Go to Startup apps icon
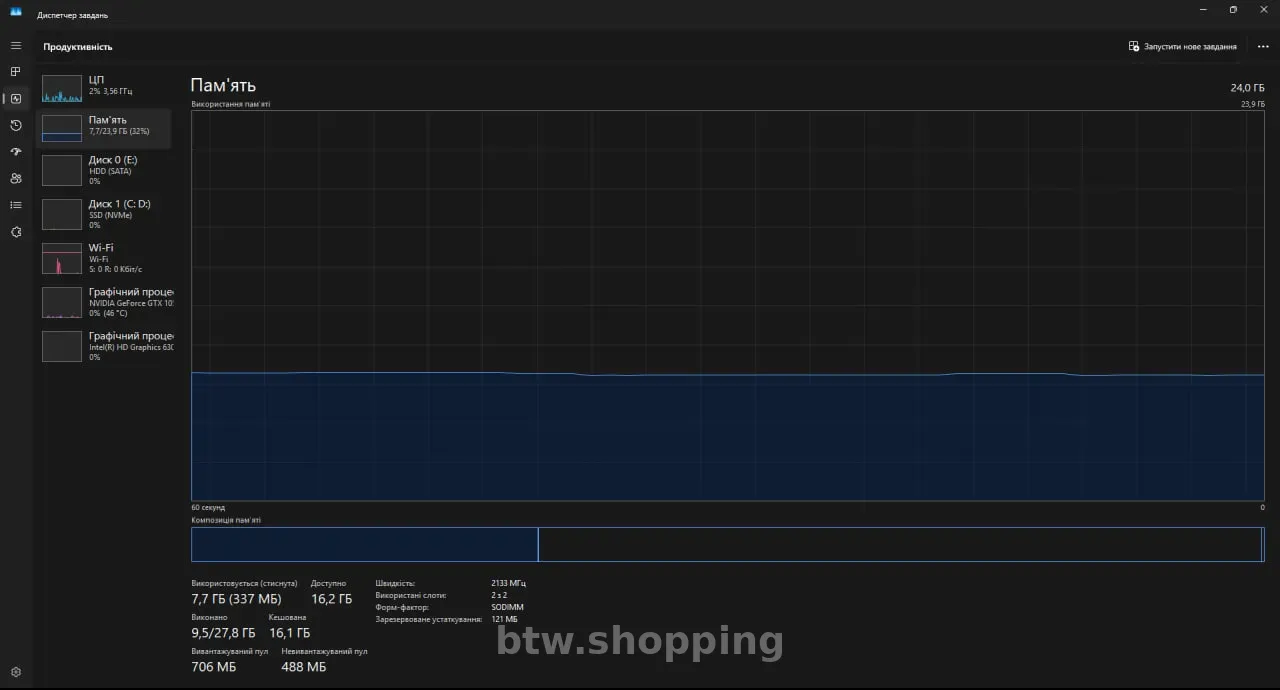The height and width of the screenshot is (690, 1280). tap(16, 152)
